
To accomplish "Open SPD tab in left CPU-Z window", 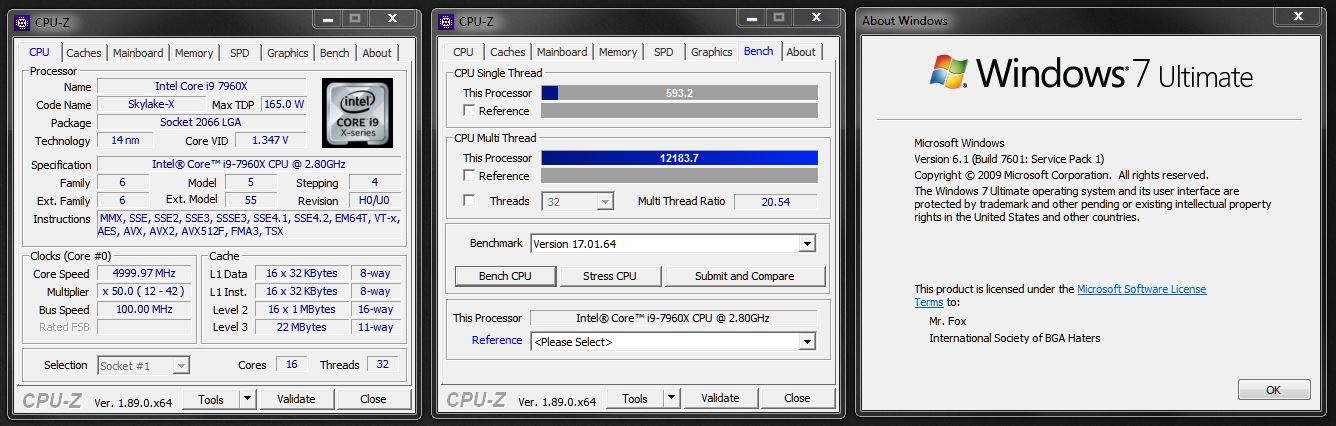I will 240,53.
